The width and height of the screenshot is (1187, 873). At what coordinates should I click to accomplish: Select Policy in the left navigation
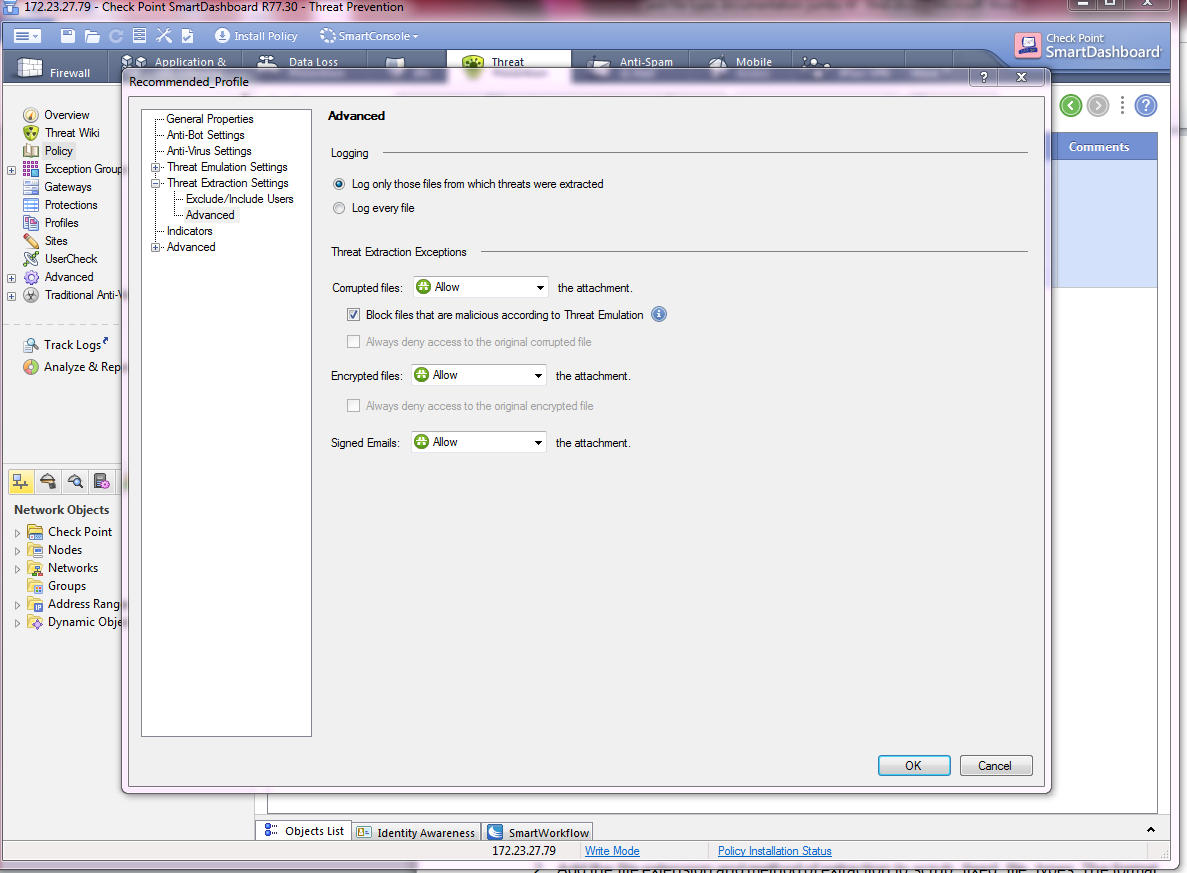click(x=58, y=151)
